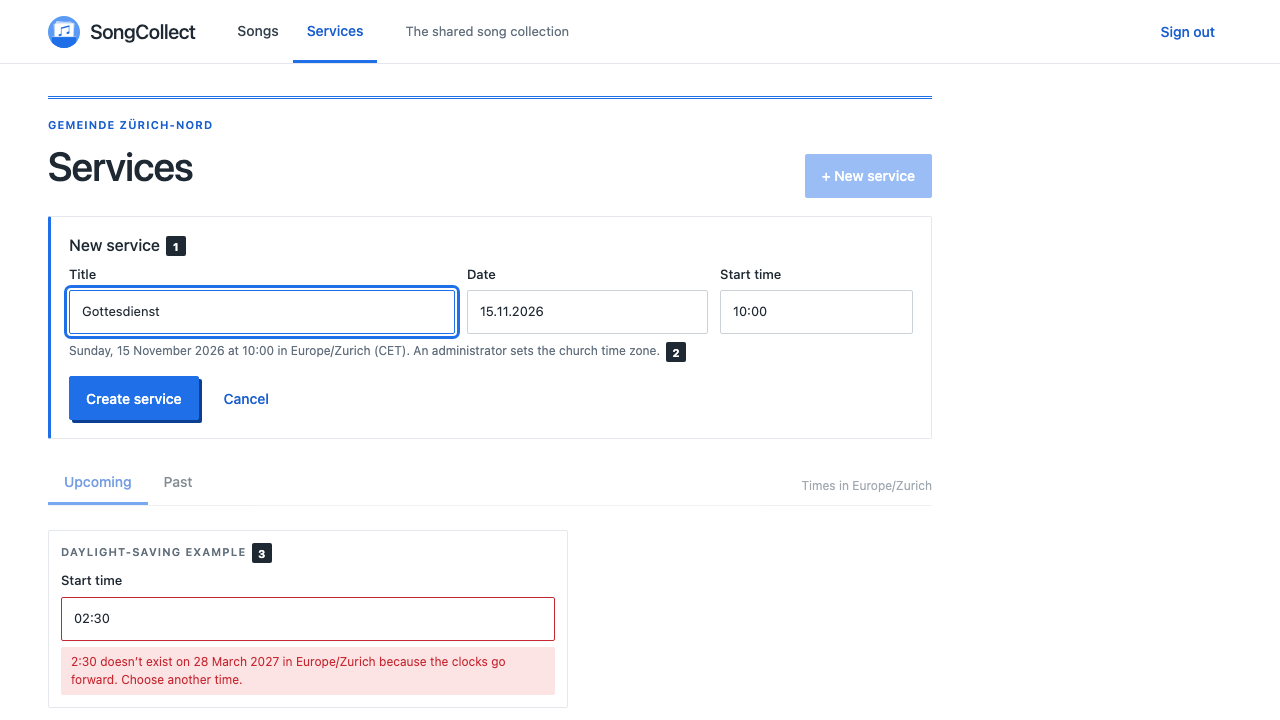
Task: Focus the Date field showing 15.11.2026
Action: coord(587,312)
